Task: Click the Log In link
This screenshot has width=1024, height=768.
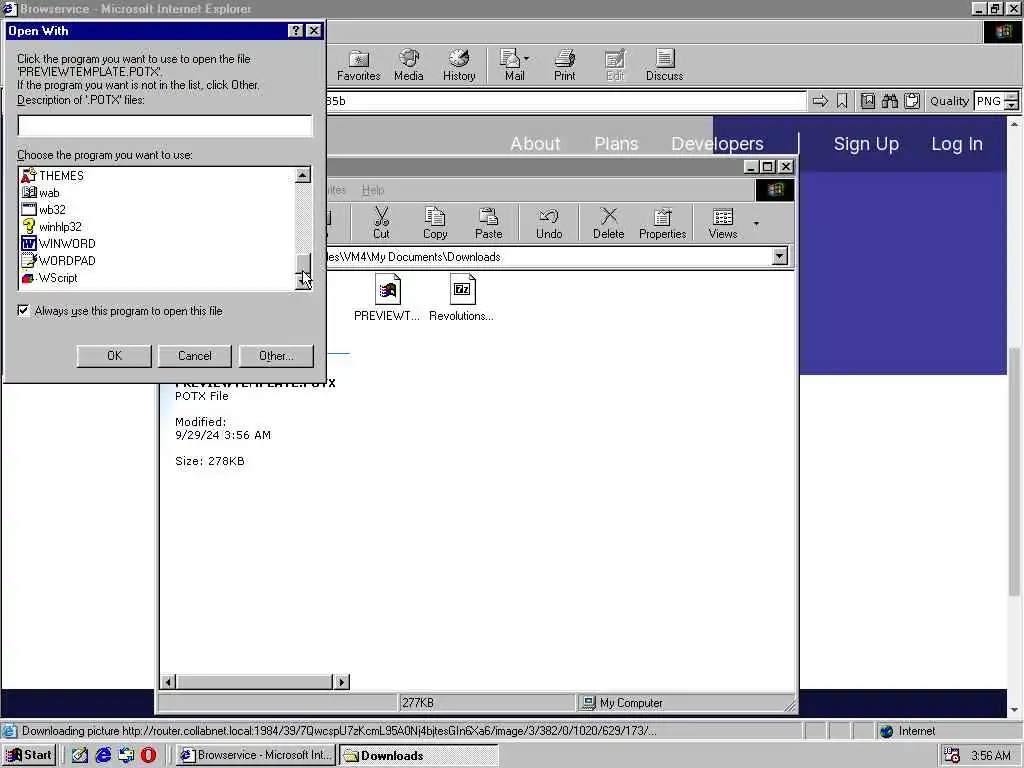Action: pos(957,144)
